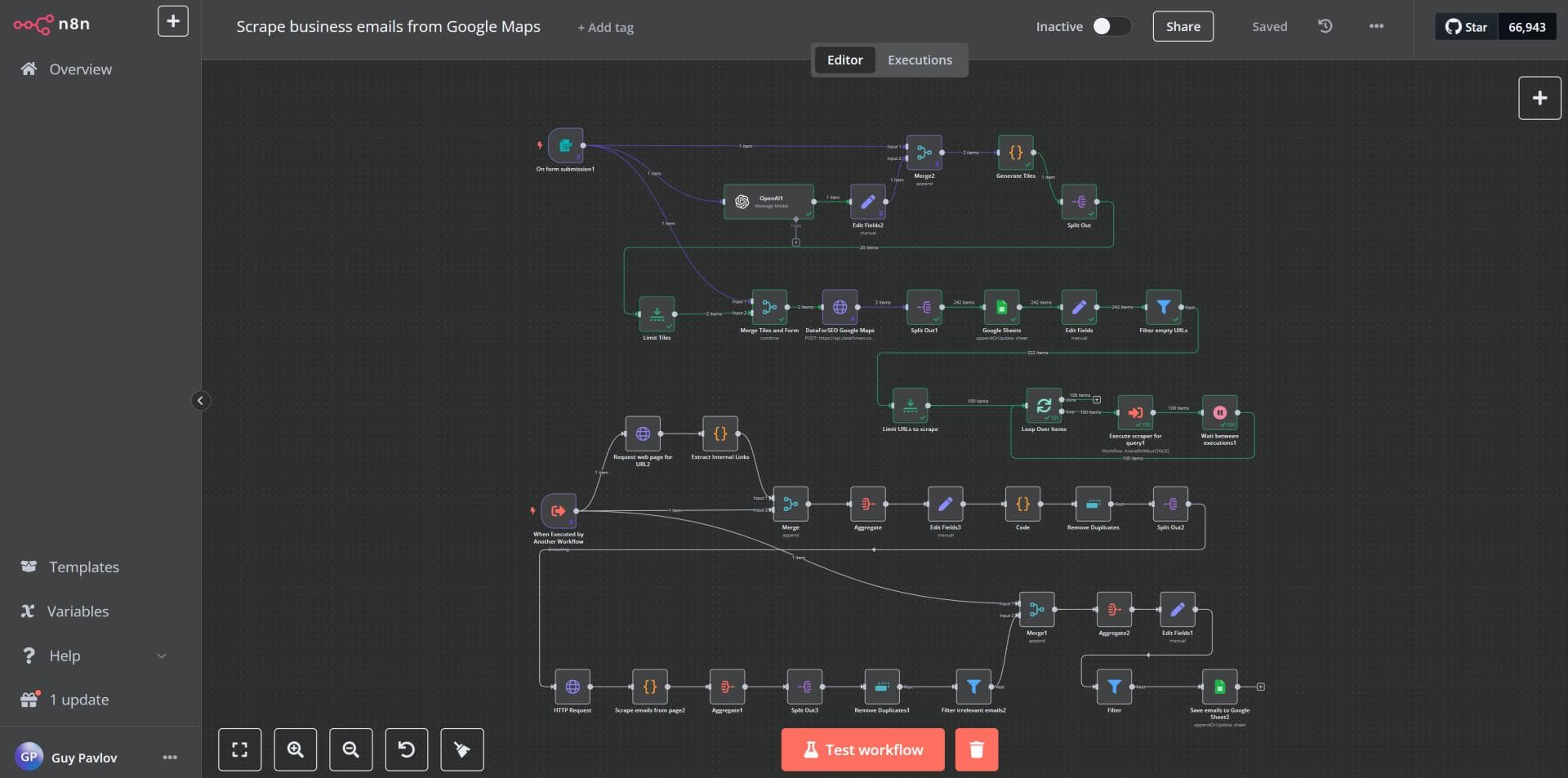Screen dimensions: 1568x778
Task: Tidy up the workflow nodes
Action: (461, 749)
